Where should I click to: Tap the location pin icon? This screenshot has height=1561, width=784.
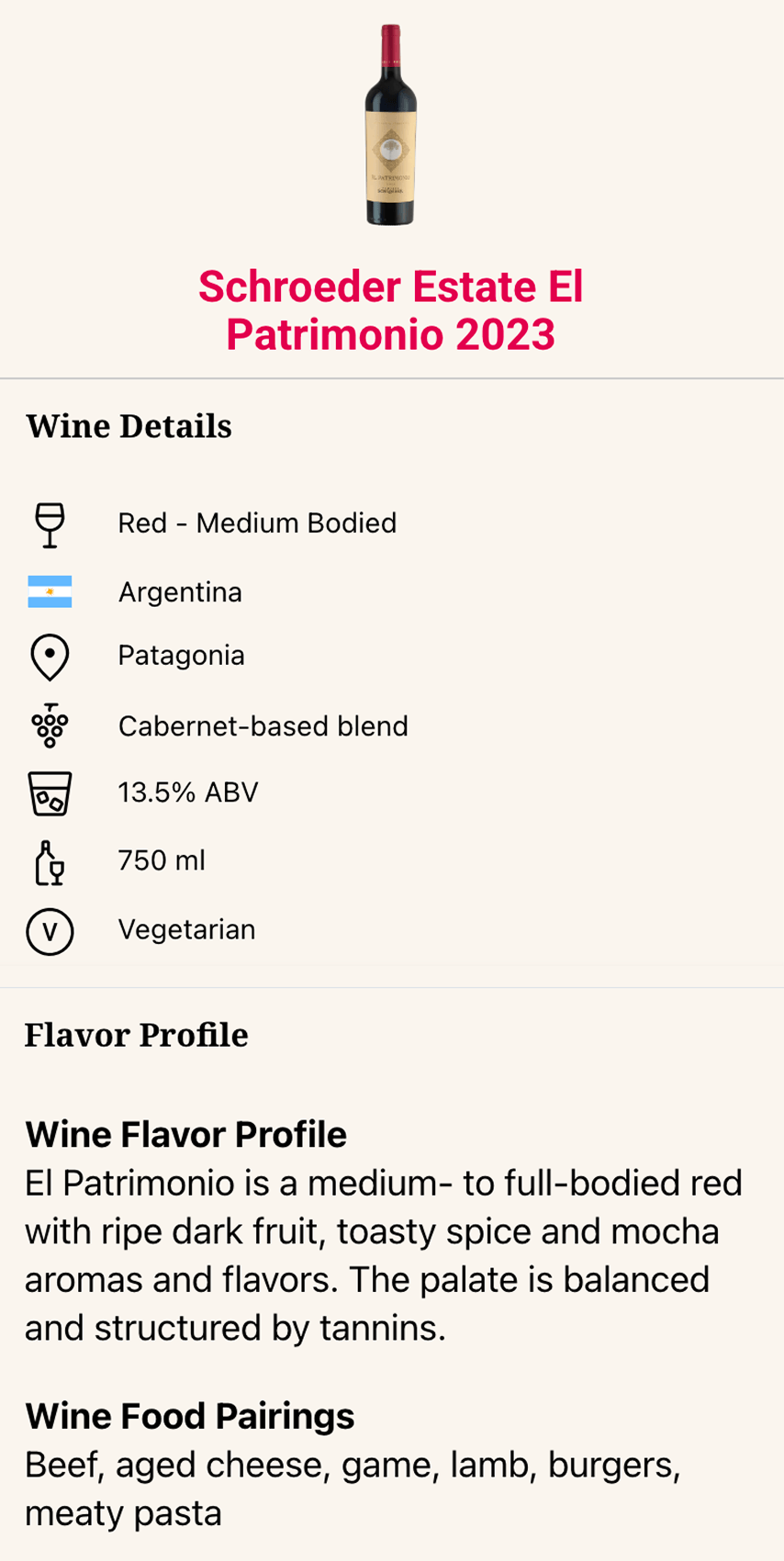click(50, 657)
